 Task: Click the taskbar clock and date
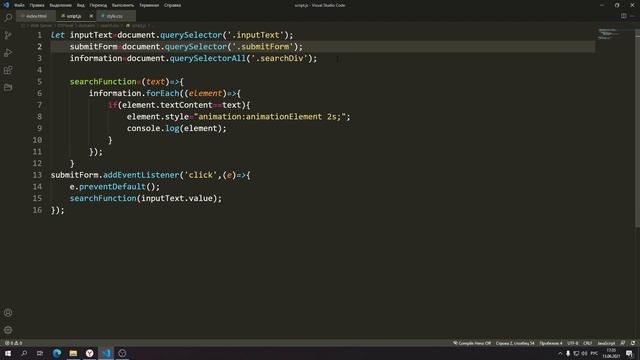(611, 353)
